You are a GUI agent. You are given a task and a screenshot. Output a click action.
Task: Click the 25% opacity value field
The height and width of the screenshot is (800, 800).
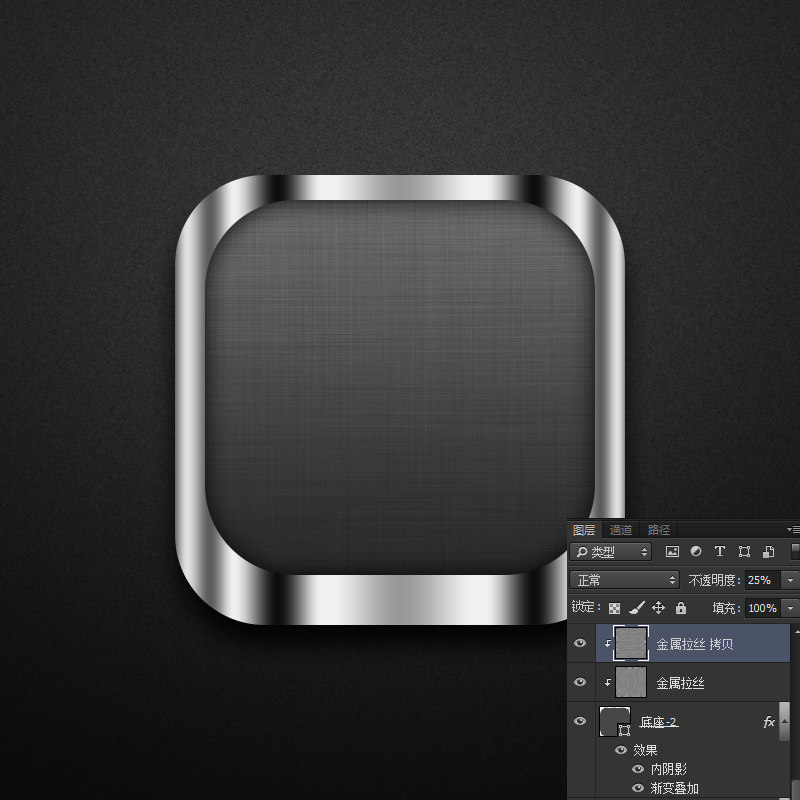click(x=763, y=580)
